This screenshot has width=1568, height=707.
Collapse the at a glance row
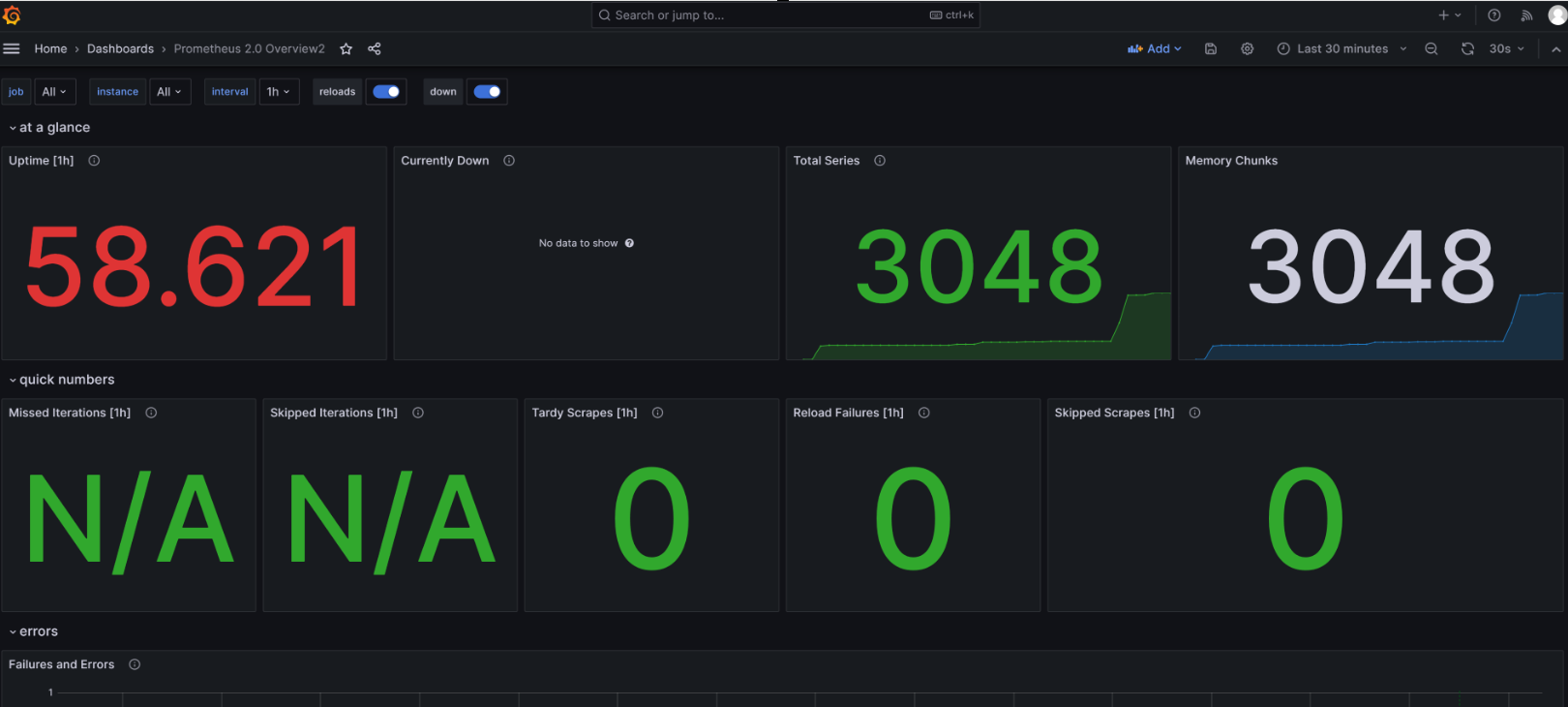click(49, 128)
